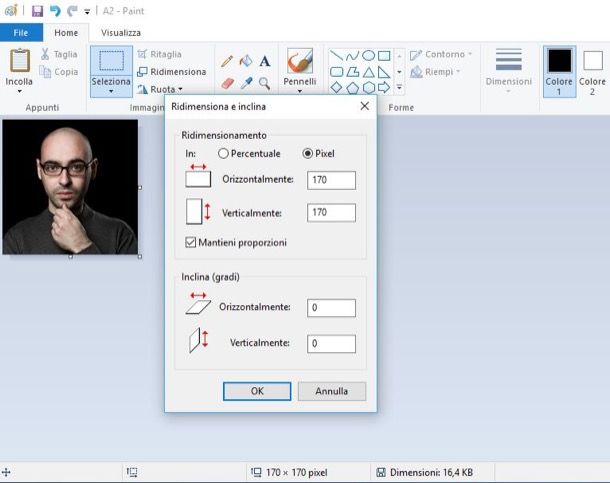Undo the last action via the blue arrow
The height and width of the screenshot is (483, 610).
[x=55, y=10]
